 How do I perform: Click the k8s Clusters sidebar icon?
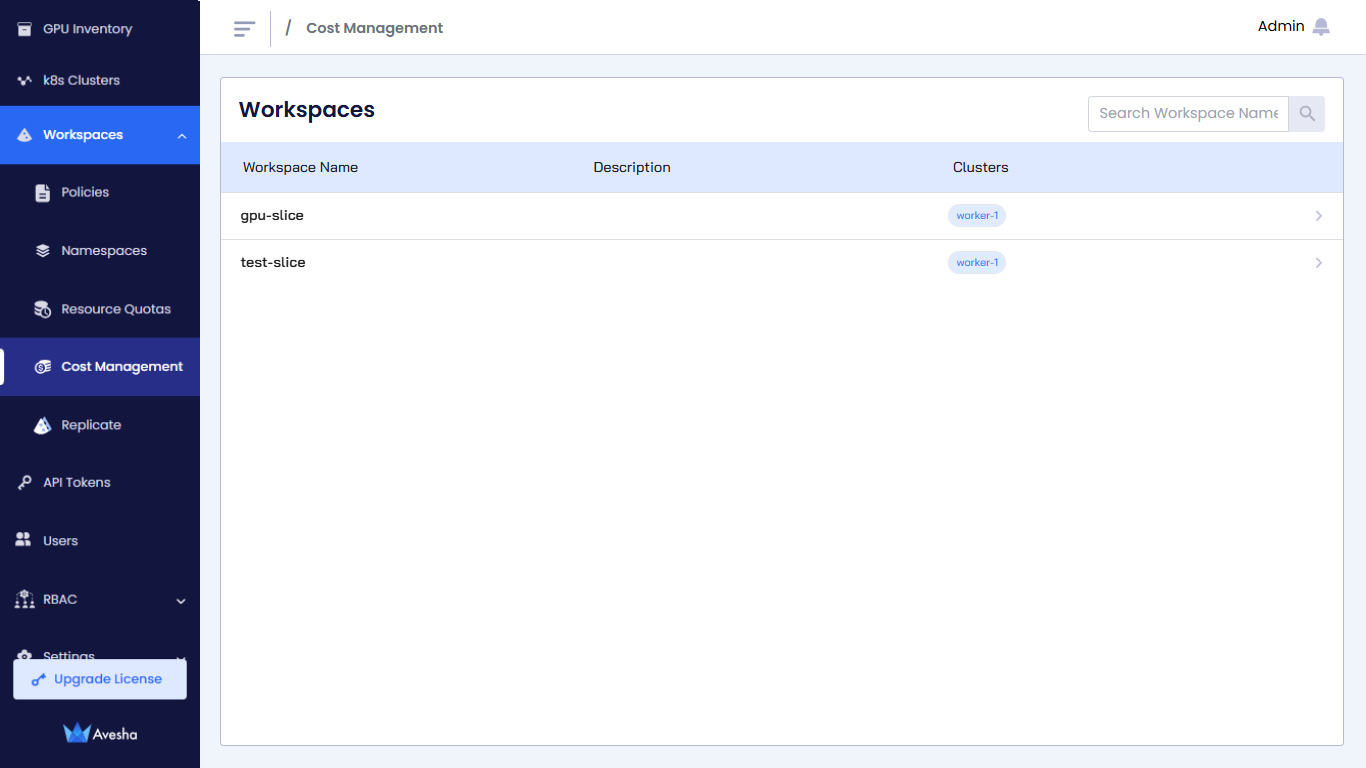click(25, 80)
